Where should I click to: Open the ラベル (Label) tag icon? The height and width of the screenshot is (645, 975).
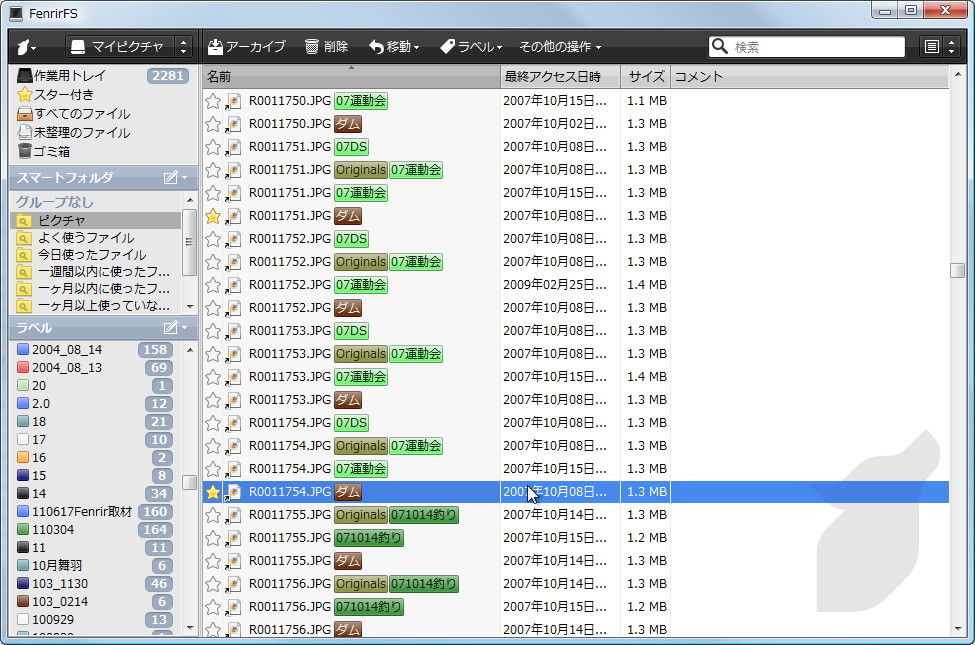tap(447, 46)
